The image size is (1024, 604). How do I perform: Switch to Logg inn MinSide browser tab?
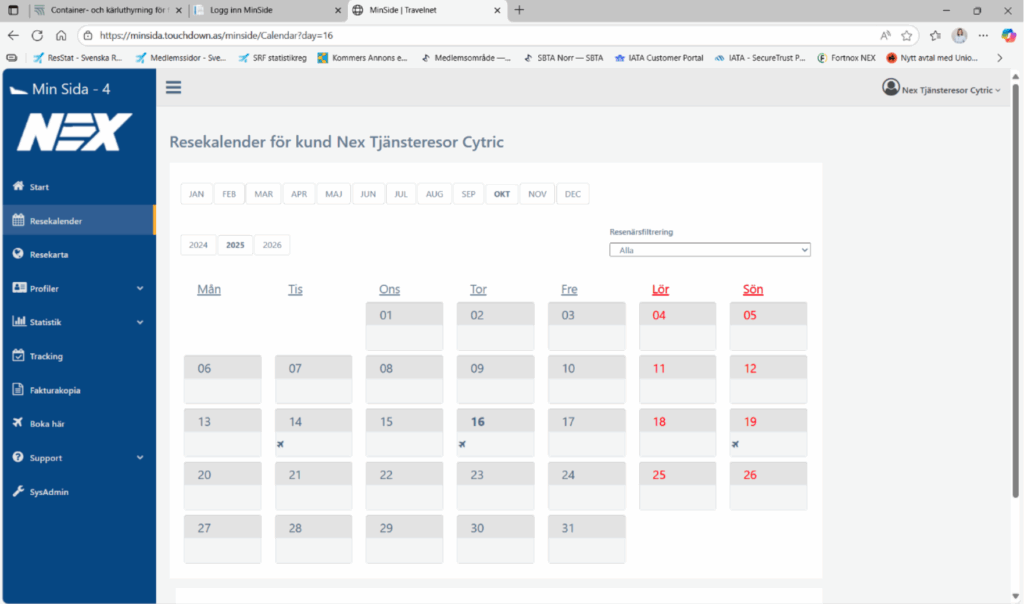point(265,10)
